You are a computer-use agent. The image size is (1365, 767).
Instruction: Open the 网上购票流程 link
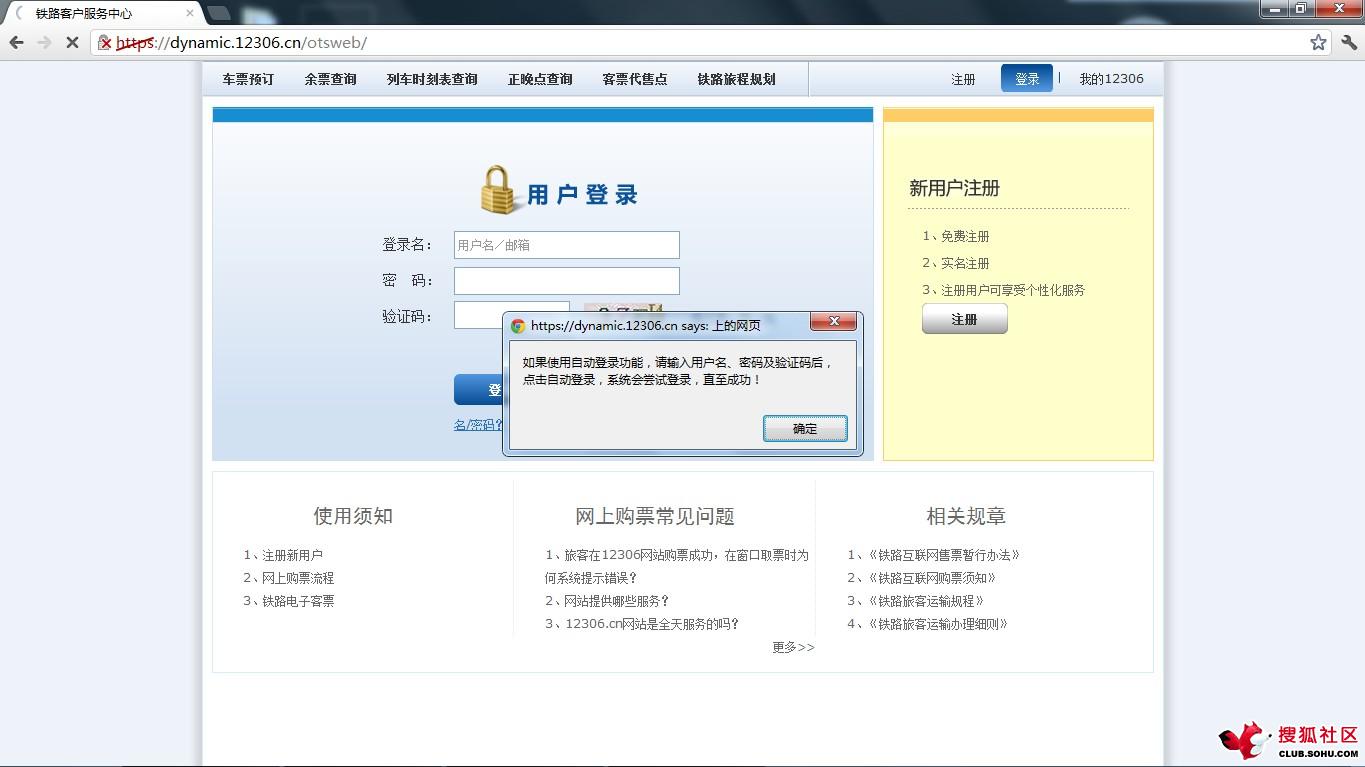(x=298, y=578)
